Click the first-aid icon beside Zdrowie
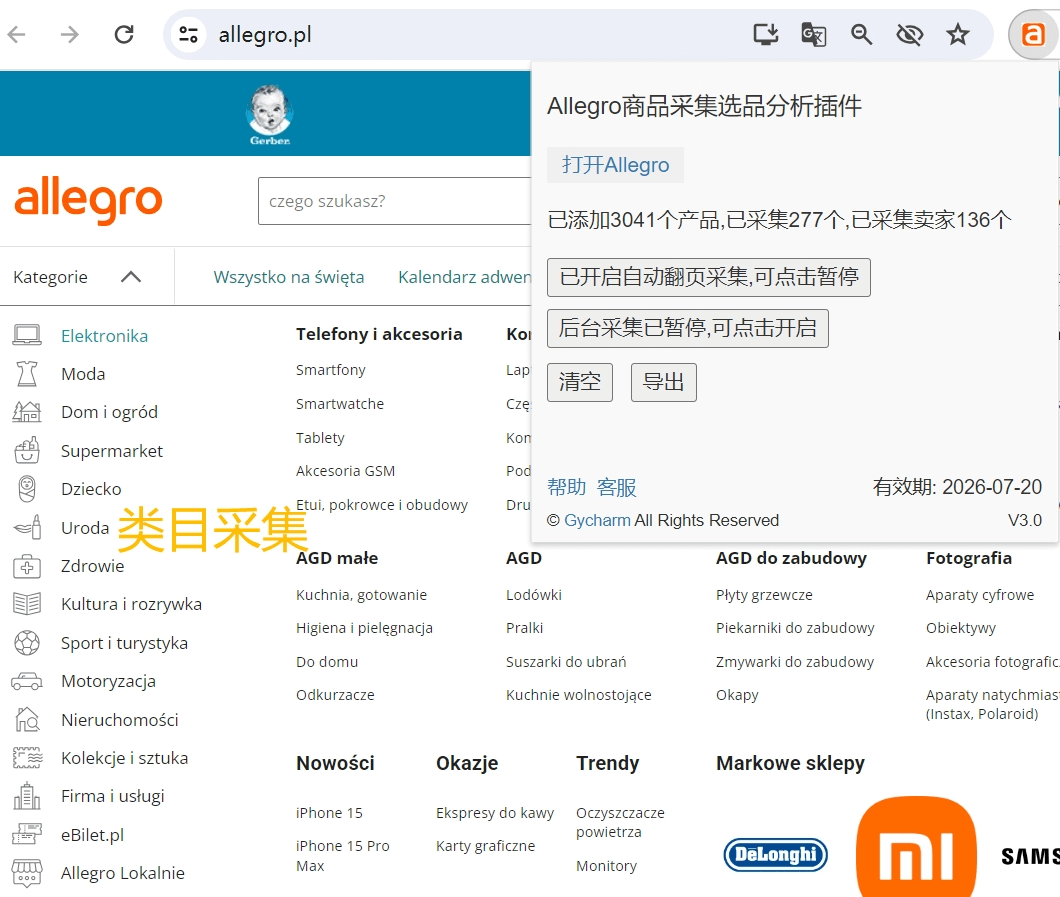 (27, 566)
